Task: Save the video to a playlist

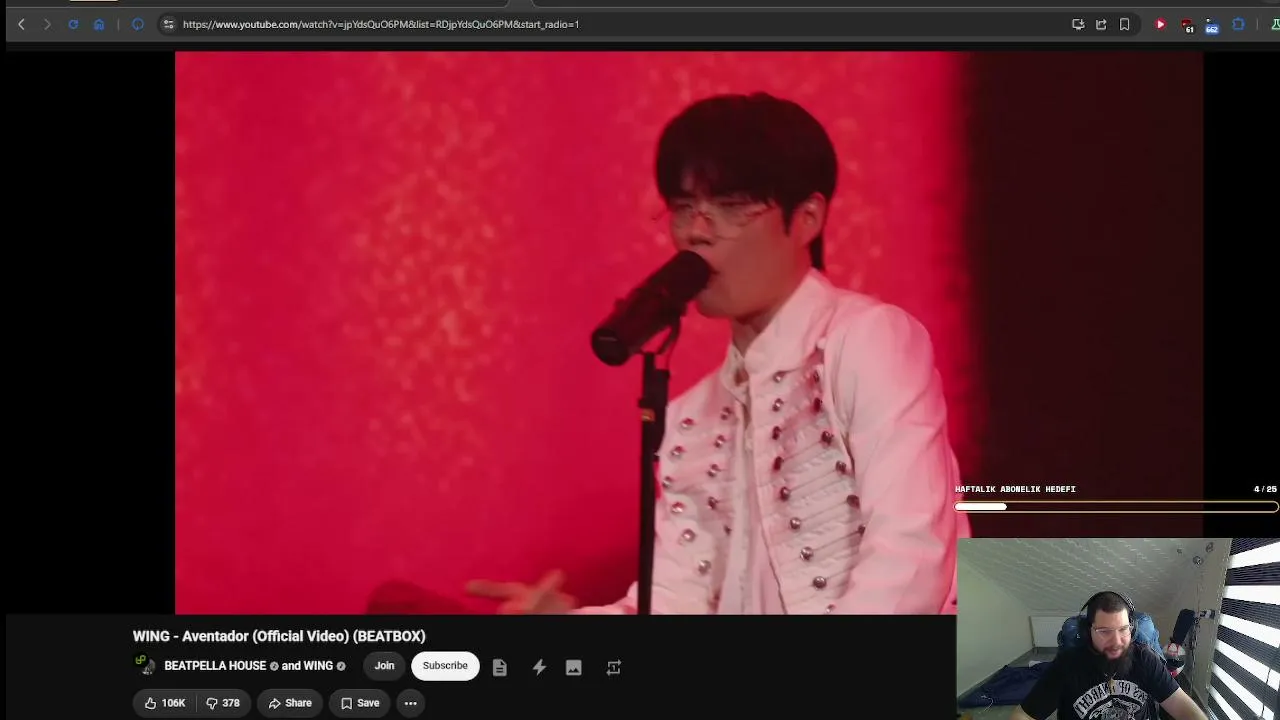Action: 360,703
